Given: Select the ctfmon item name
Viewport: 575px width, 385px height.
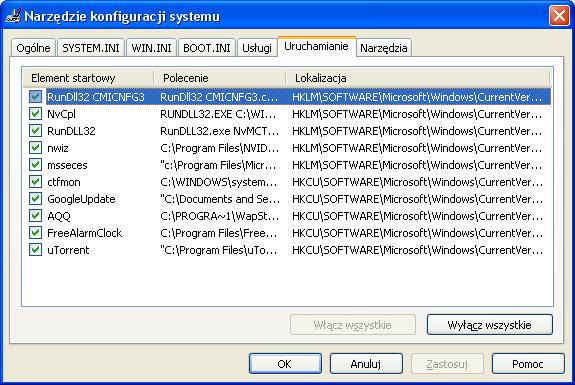Looking at the screenshot, I should click(63, 182).
